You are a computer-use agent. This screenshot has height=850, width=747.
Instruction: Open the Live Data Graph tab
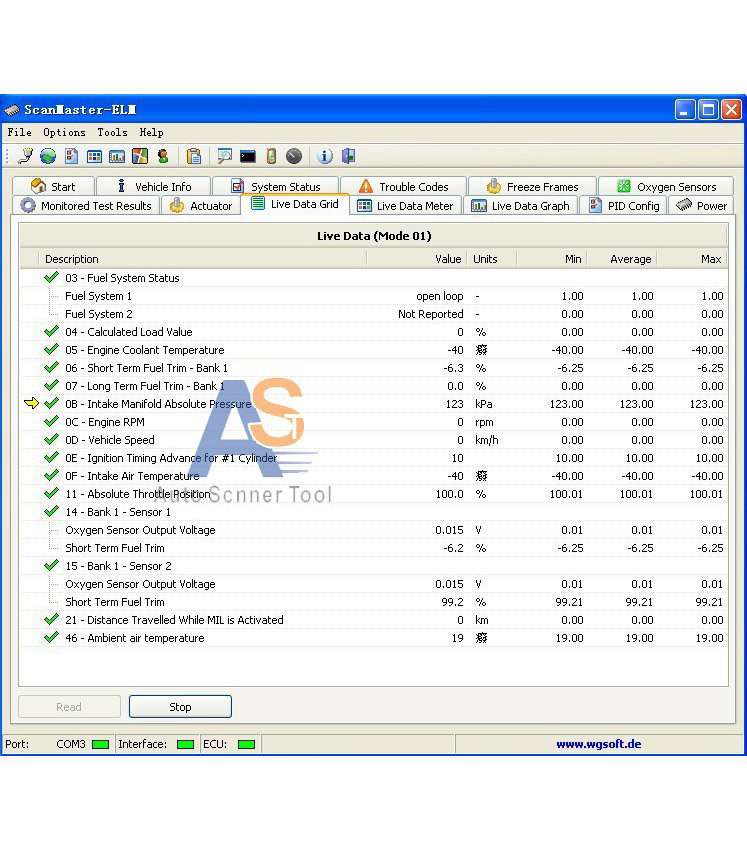521,206
